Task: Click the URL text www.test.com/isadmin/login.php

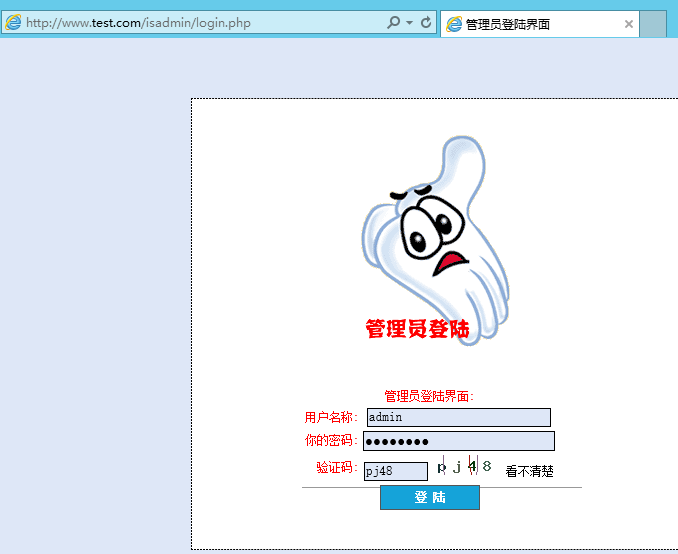Action: [139, 23]
